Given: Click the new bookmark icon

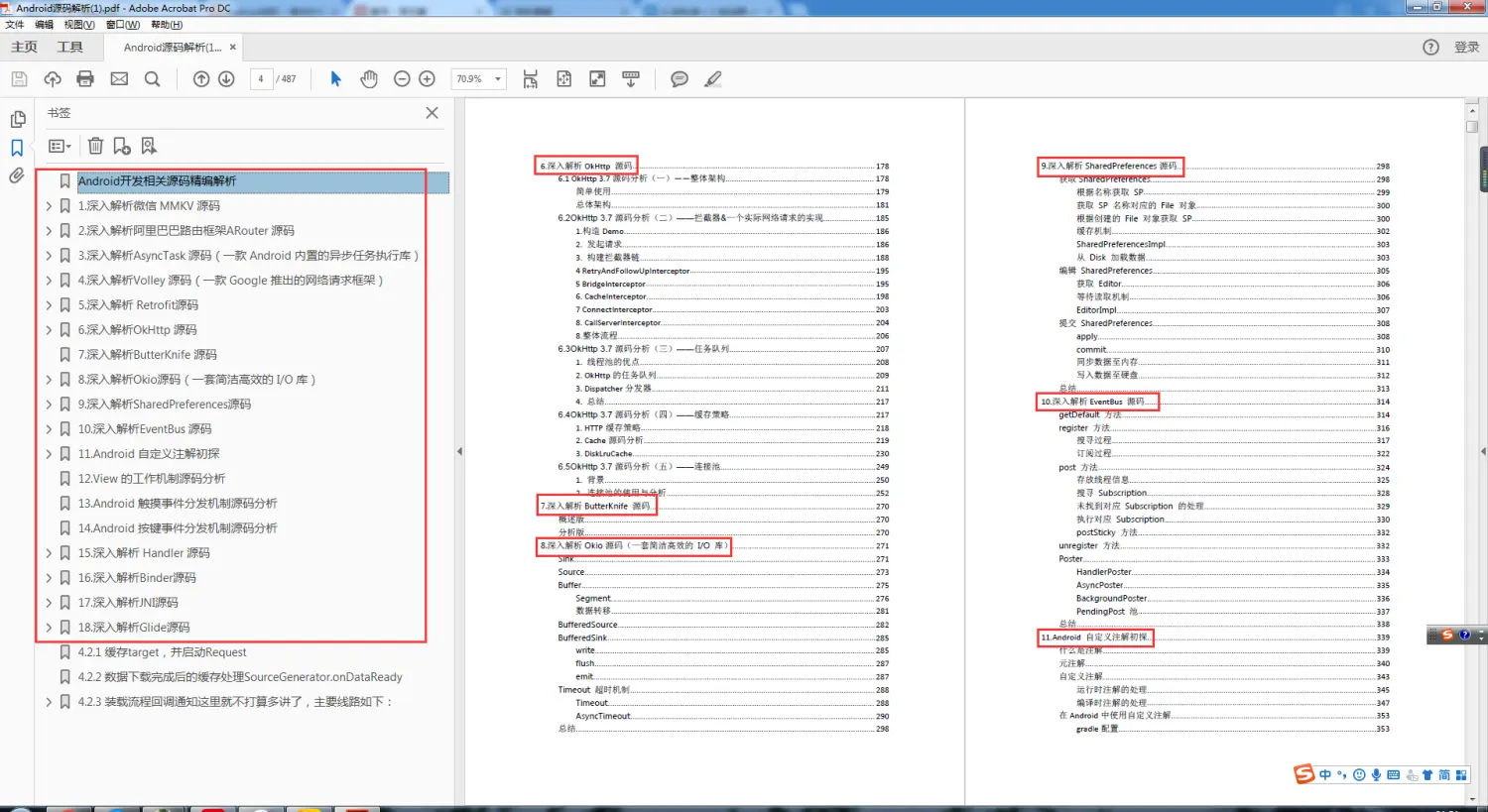Looking at the screenshot, I should coord(122,146).
